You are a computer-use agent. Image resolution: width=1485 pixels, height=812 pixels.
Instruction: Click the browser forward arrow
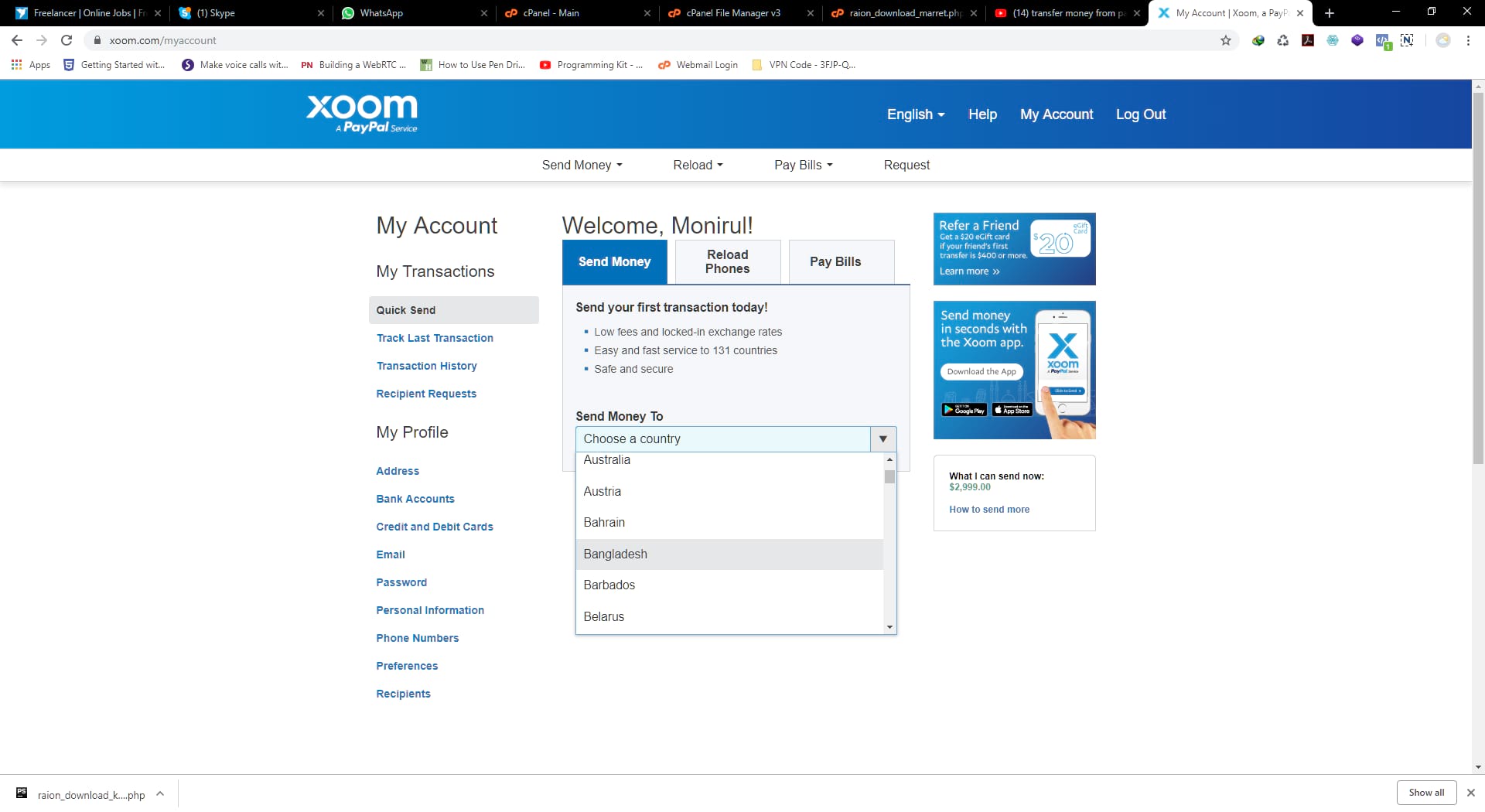coord(42,40)
